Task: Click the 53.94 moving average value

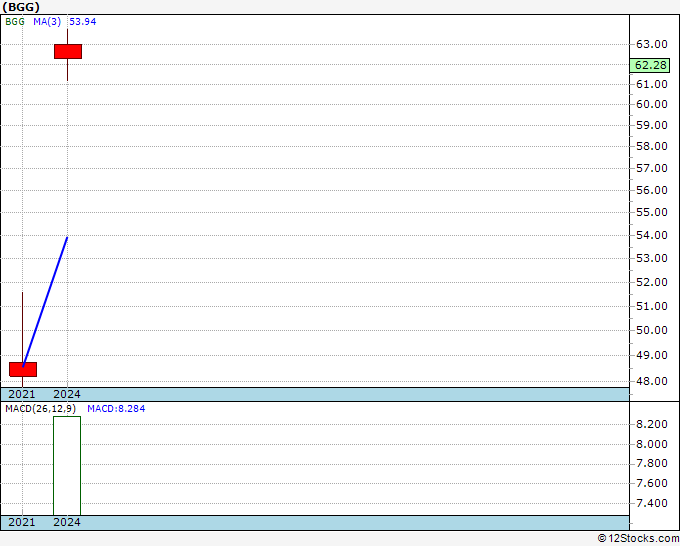Action: [83, 22]
